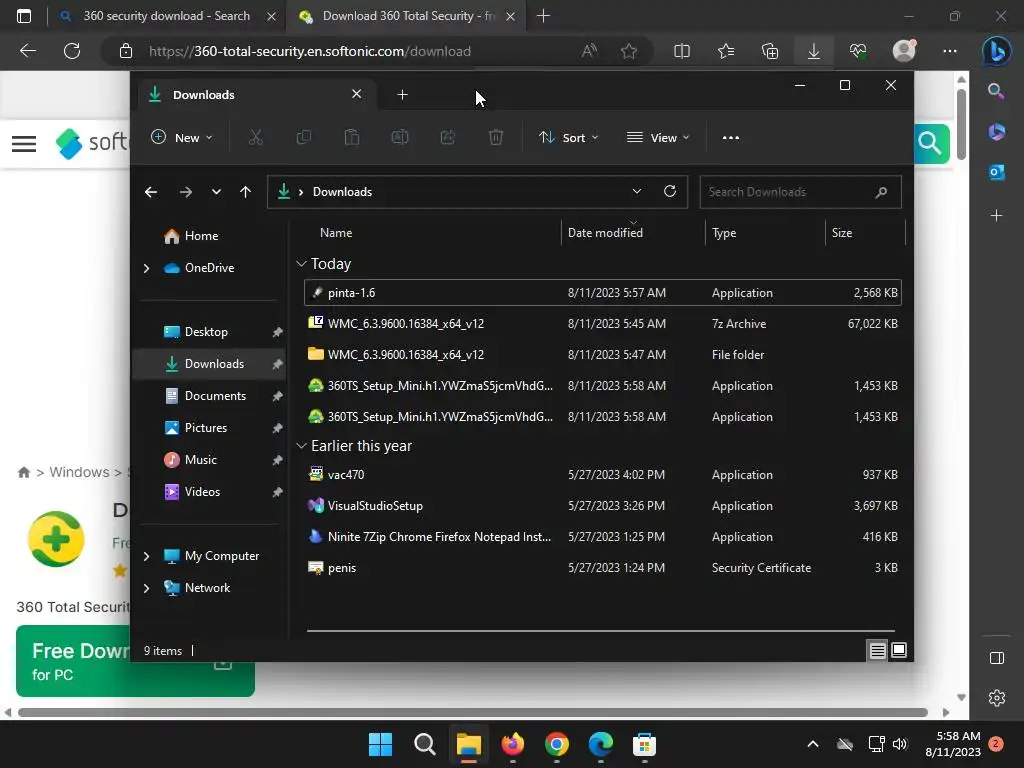Screen dimensions: 1024x768
Task: Open Music in navigation pane
Action: point(201,460)
